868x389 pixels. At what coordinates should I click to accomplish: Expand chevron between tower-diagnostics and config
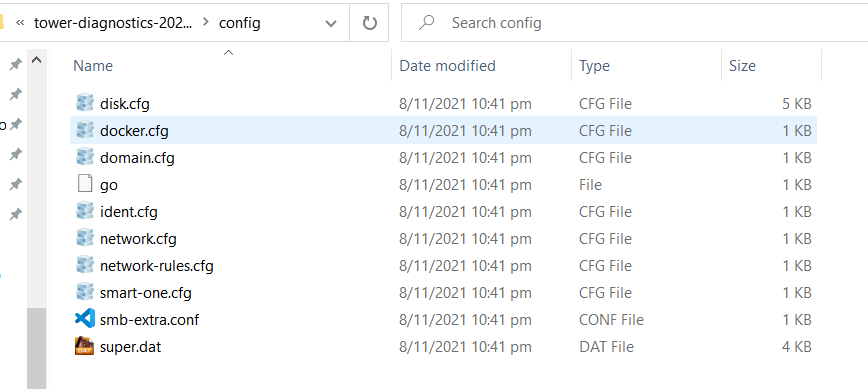pyautogui.click(x=206, y=23)
